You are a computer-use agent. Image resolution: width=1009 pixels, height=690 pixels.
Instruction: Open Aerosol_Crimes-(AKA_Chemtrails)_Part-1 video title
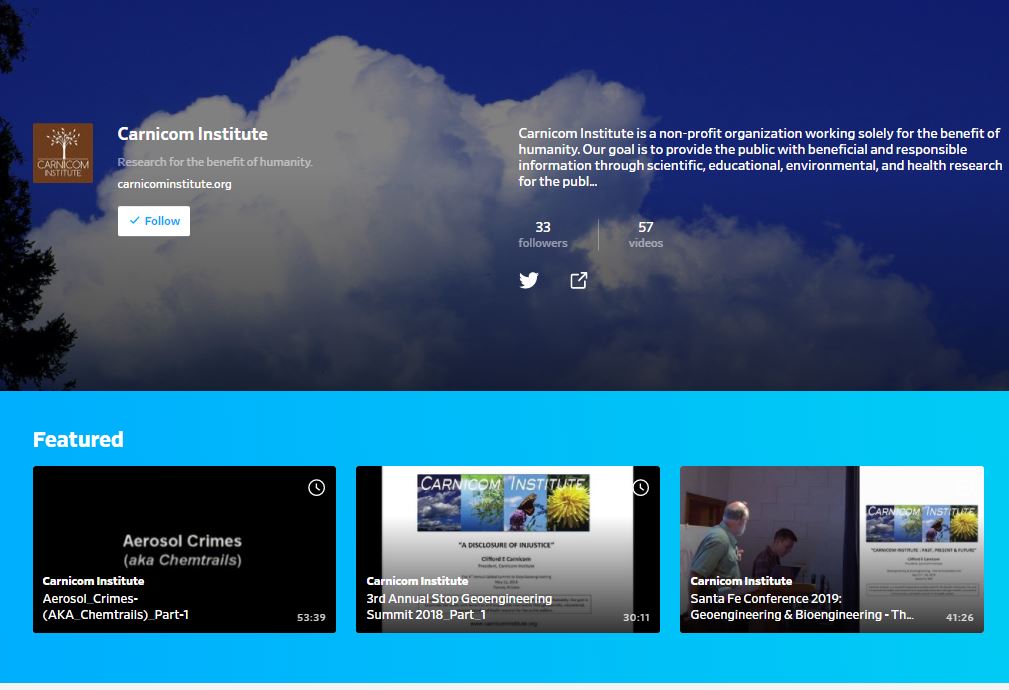point(116,606)
